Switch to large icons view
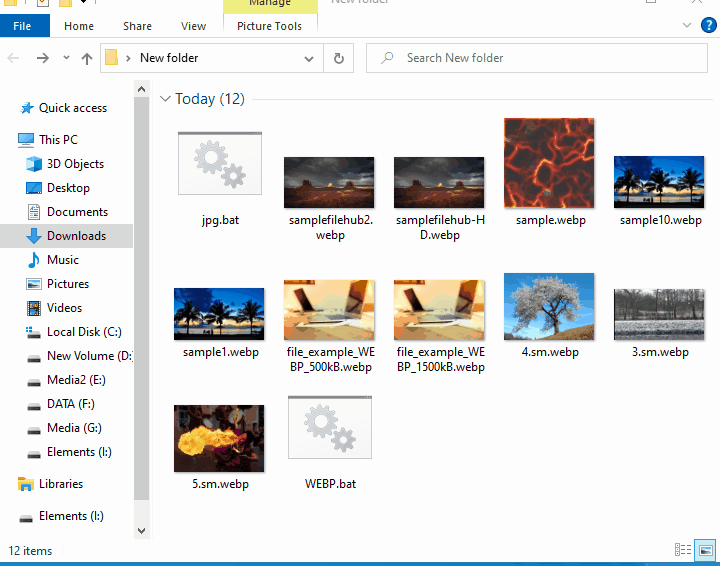 tap(705, 550)
